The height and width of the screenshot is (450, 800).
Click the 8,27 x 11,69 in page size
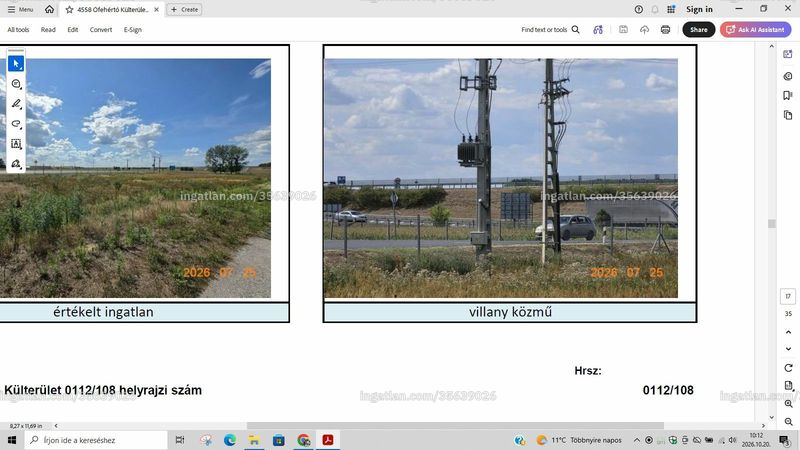[26, 426]
